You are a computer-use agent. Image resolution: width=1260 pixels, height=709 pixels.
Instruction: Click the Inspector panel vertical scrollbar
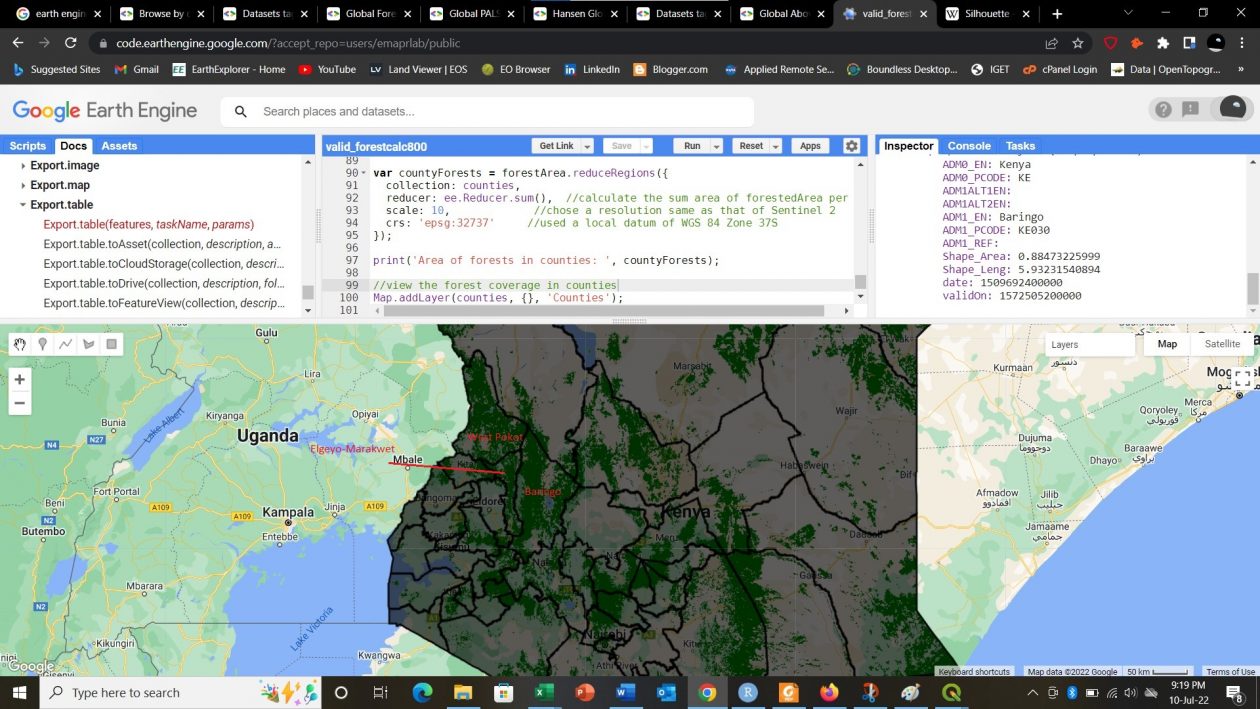click(1253, 289)
